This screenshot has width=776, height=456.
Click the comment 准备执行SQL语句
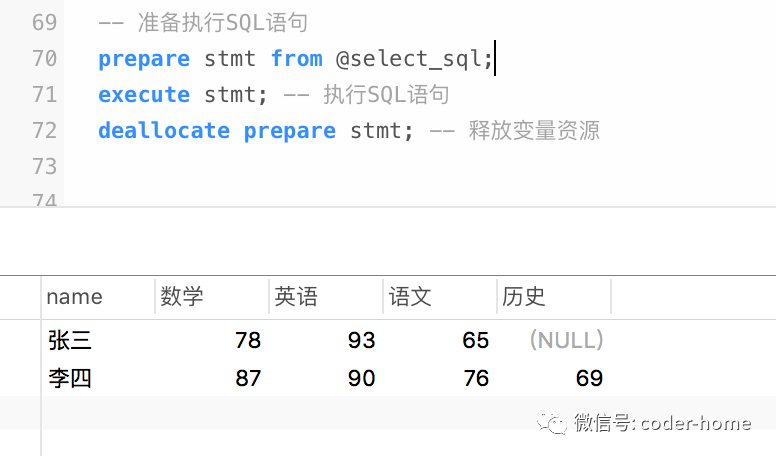pyautogui.click(x=222, y=23)
